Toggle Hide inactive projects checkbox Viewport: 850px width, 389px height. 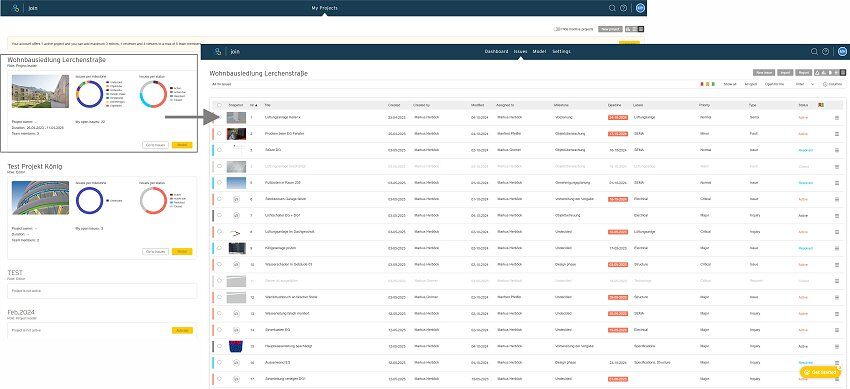(556, 29)
